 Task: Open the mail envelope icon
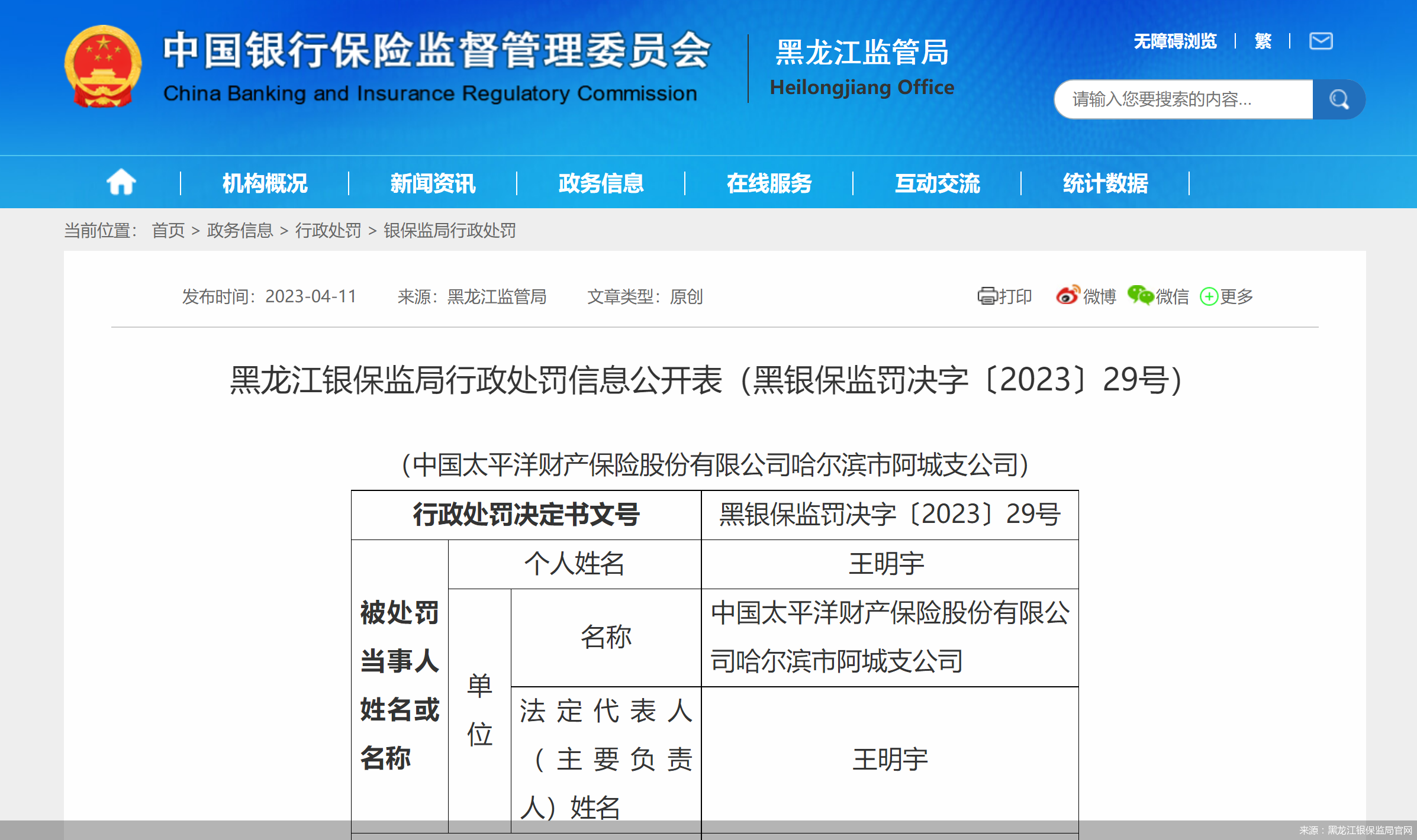(1321, 41)
